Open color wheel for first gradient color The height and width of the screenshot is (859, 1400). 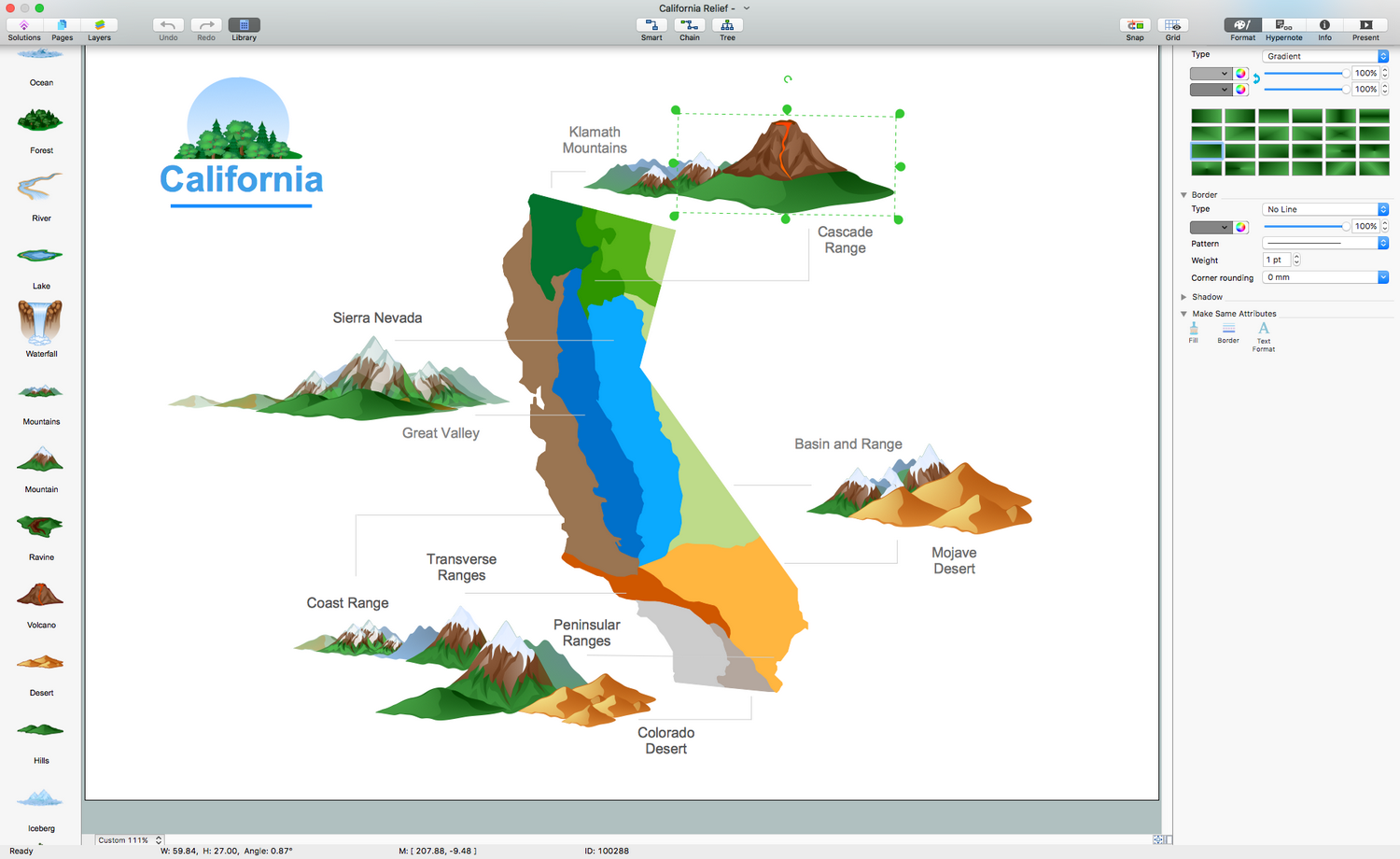[1241, 73]
